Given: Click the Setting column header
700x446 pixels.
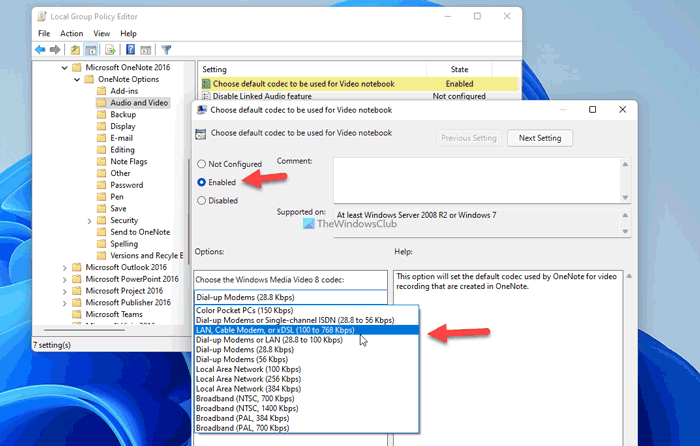Looking at the screenshot, I should tap(312, 70).
